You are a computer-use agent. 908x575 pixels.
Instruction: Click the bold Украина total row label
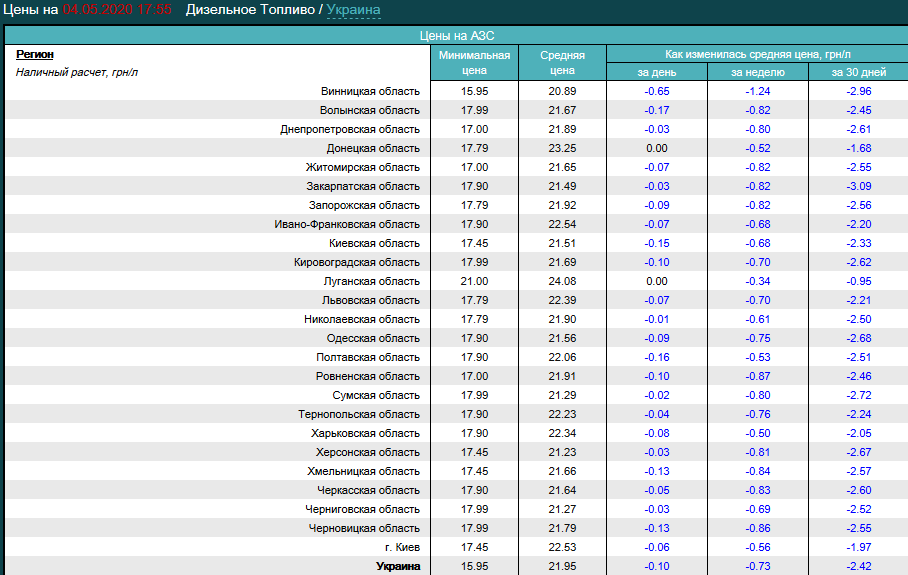pos(397,567)
